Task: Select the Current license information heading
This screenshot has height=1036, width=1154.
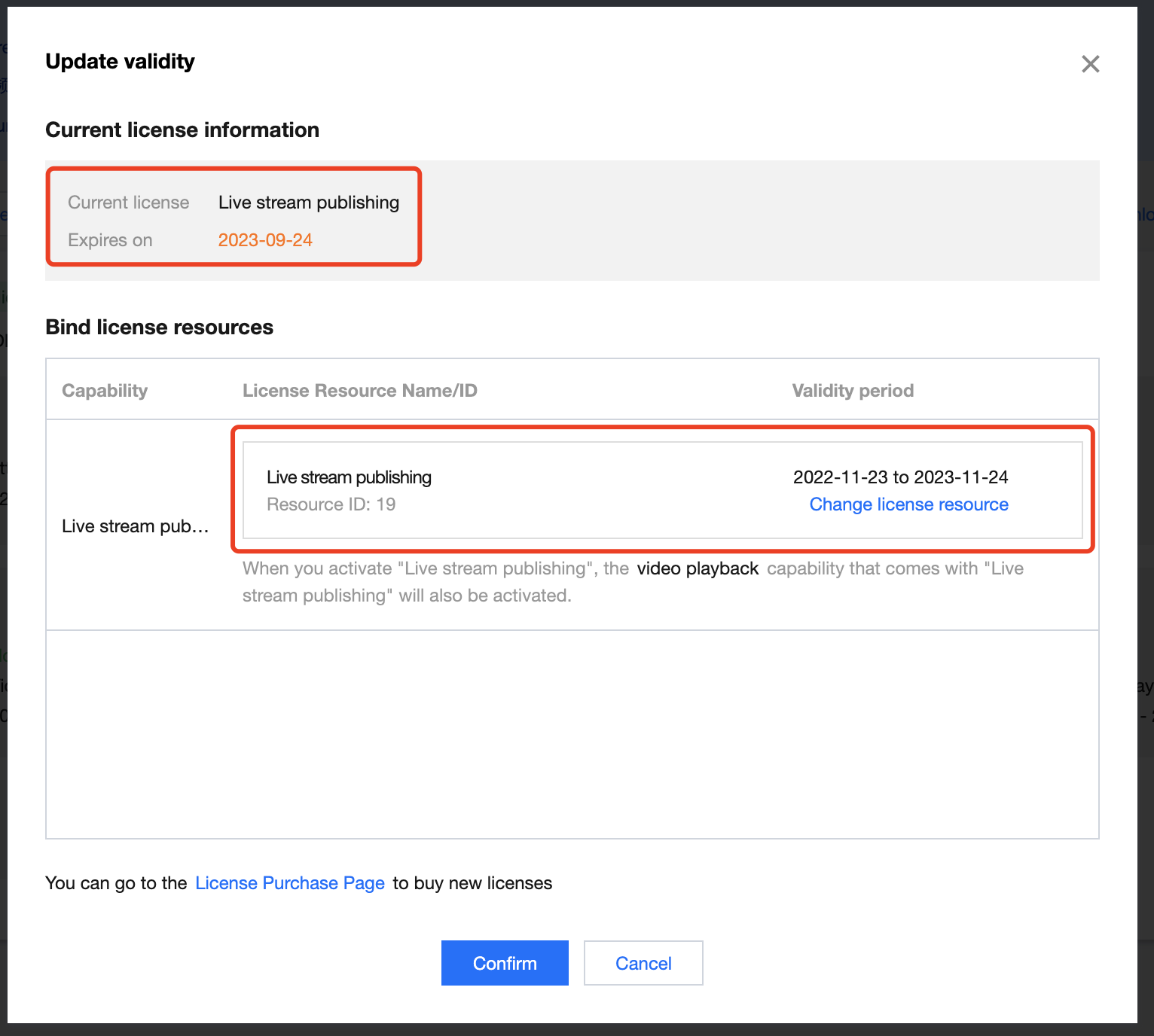Action: 182,130
